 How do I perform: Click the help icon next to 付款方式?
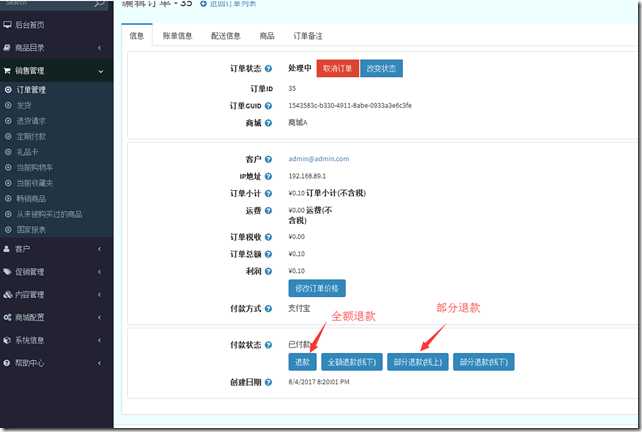point(268,308)
